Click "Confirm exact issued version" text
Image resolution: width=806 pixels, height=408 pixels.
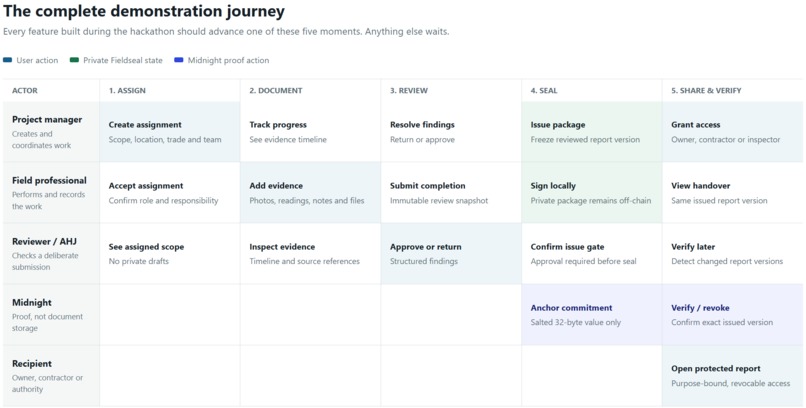coord(722,322)
